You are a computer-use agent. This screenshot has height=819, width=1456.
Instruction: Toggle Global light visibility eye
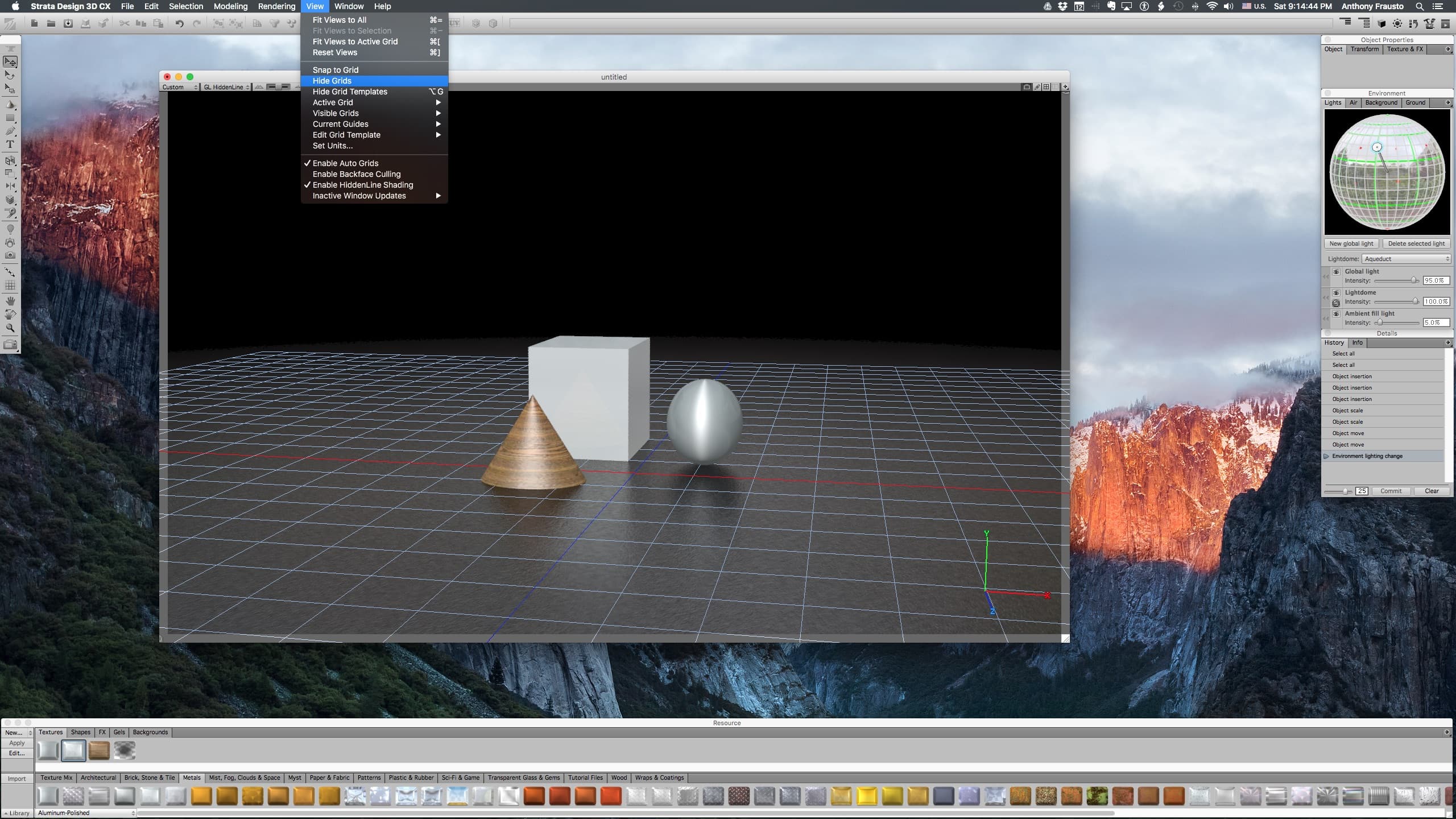1336,272
